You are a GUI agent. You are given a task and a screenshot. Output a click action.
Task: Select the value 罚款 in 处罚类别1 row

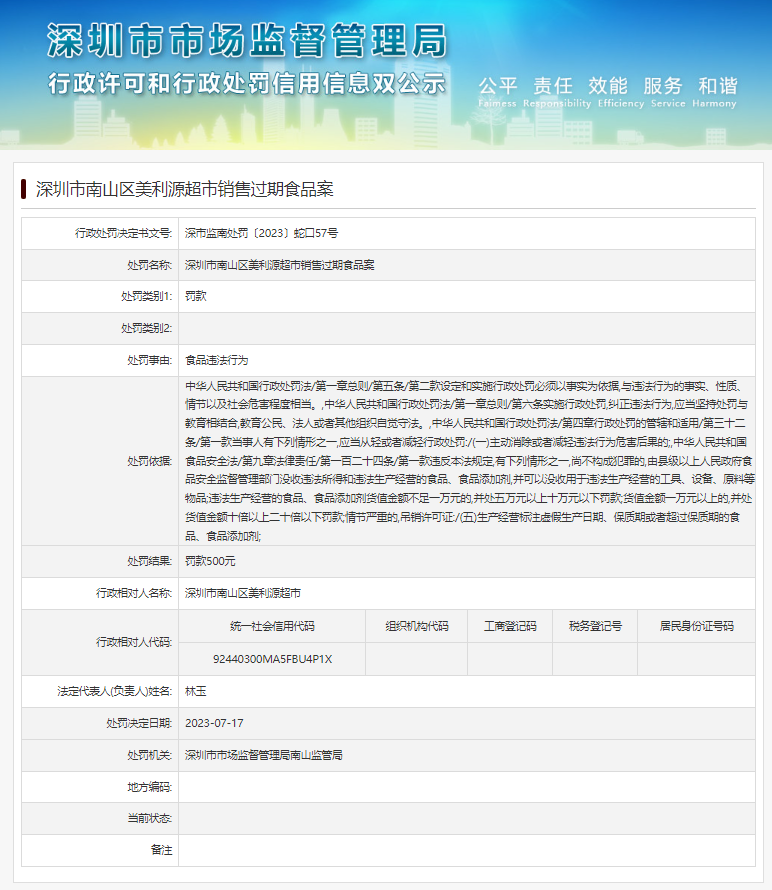195,296
